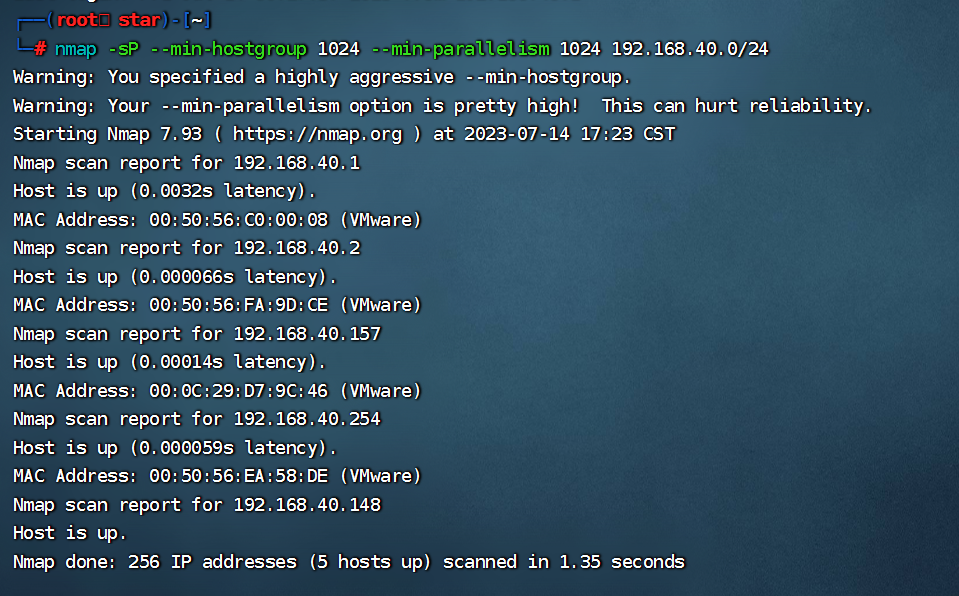Viewport: 959px width, 596px height.
Task: Click the 'Nmap done' summary line
Action: (348, 562)
